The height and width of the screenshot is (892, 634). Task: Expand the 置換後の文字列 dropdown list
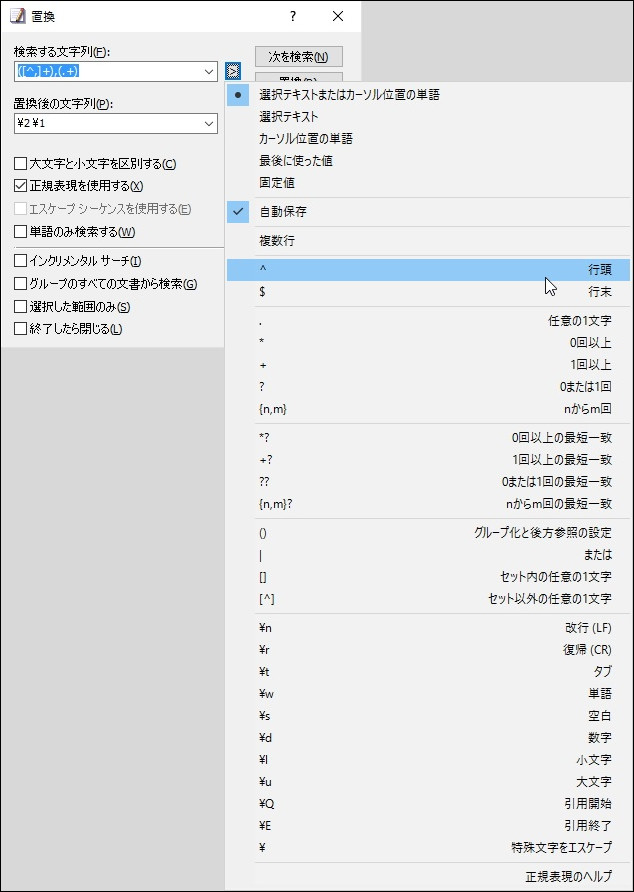point(208,123)
